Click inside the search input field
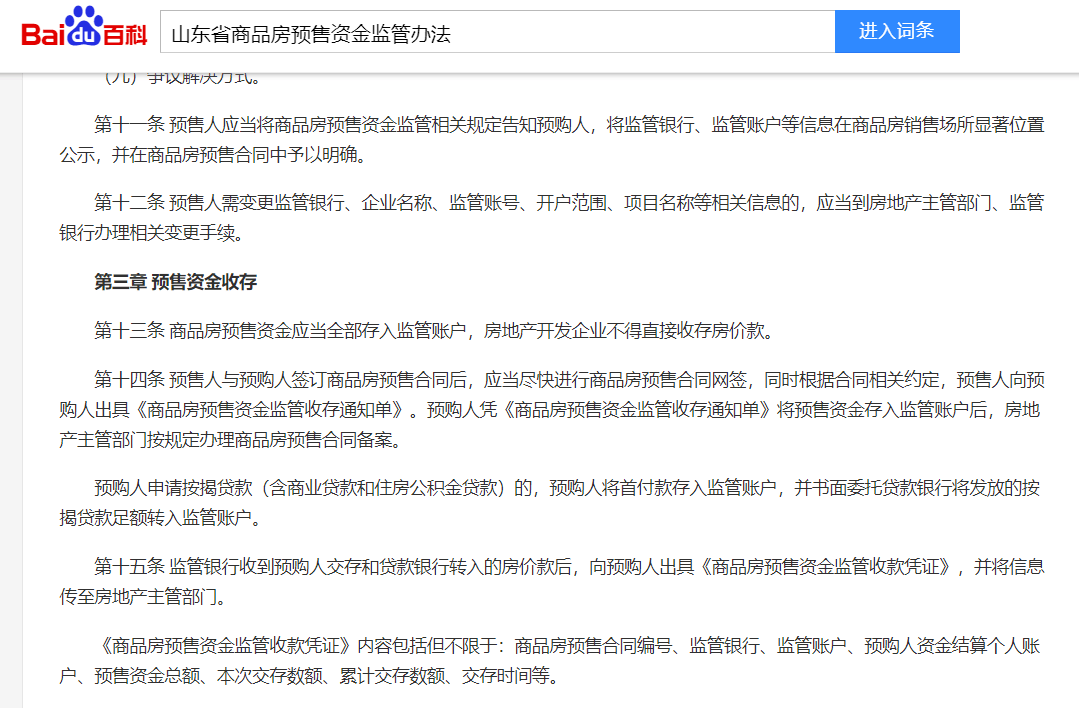The width and height of the screenshot is (1079, 708). [496, 31]
